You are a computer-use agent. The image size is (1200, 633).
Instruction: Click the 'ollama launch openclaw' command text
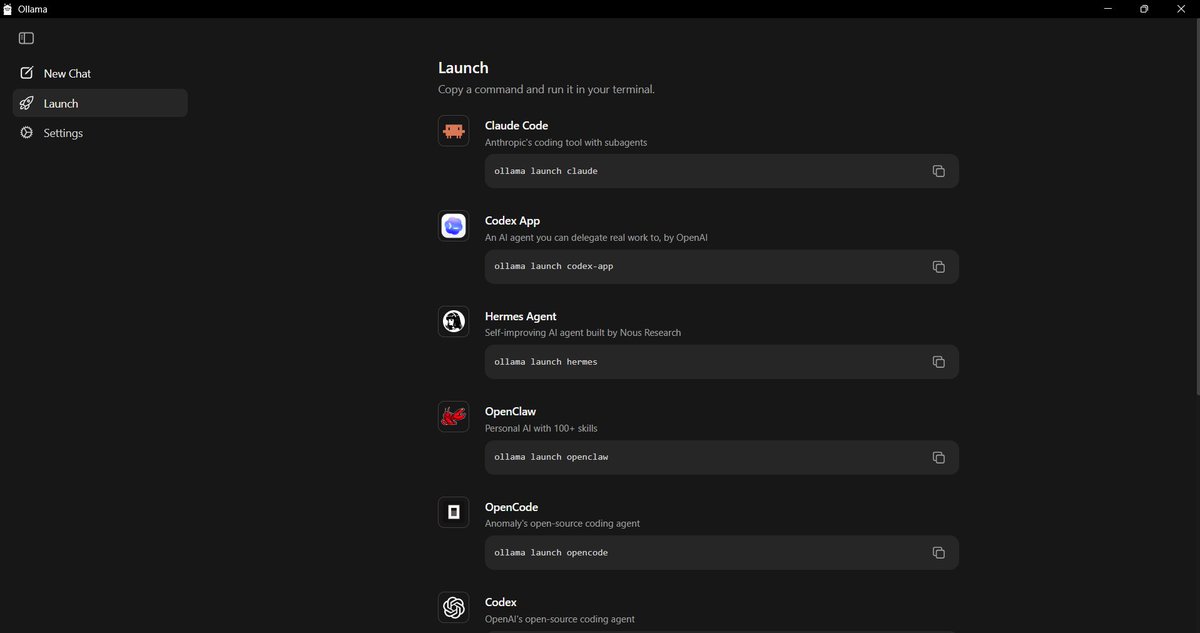[551, 457]
